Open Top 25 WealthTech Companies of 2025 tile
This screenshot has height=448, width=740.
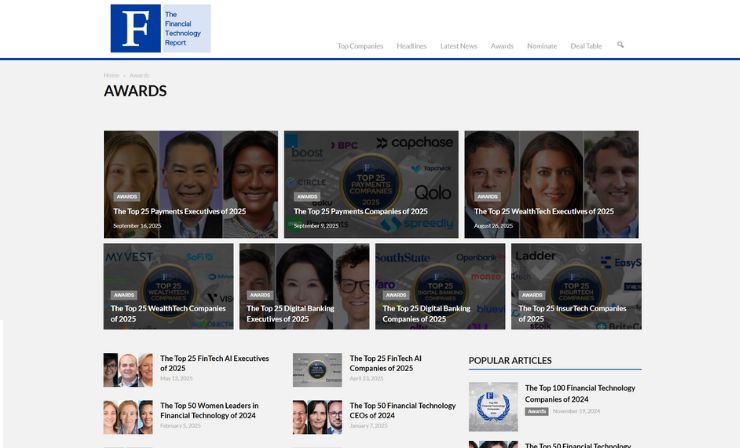point(168,313)
